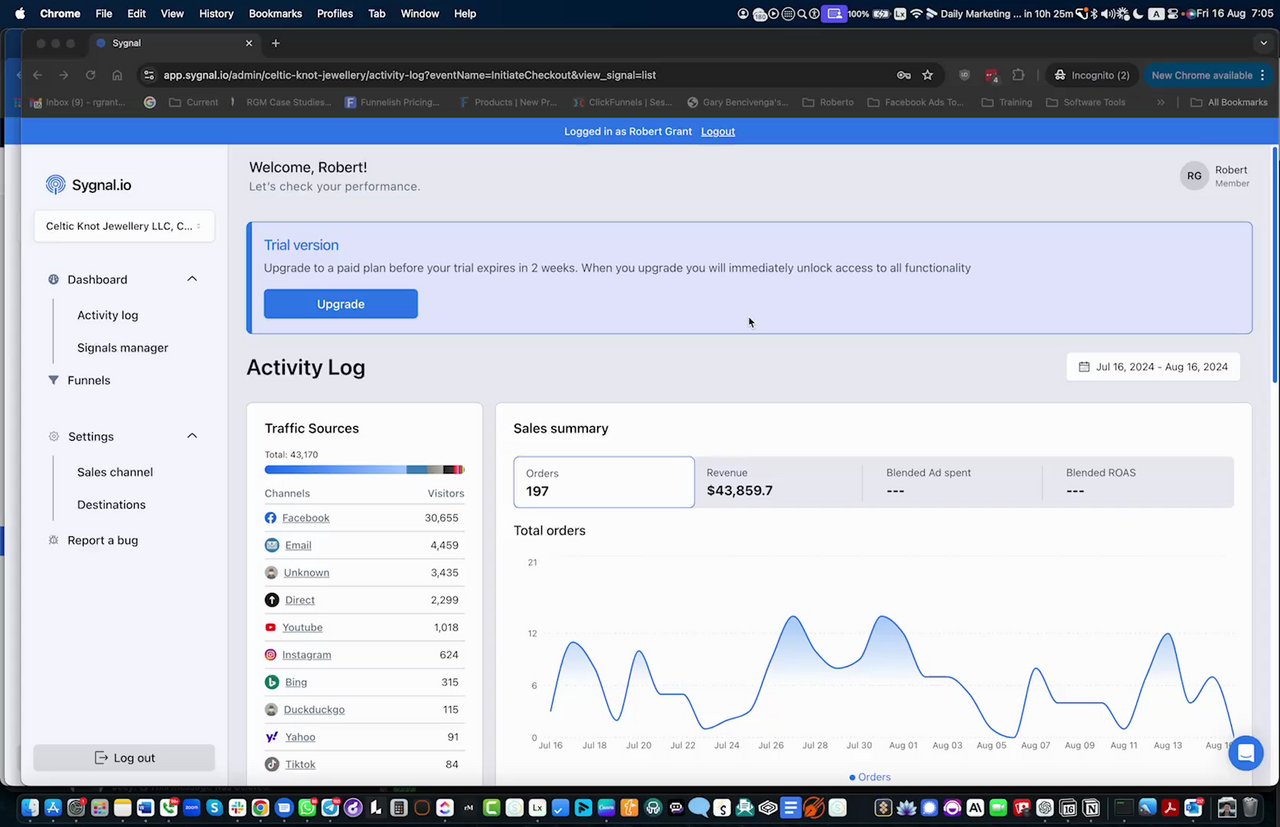Open the chat support widget
This screenshot has height=827, width=1280.
pos(1246,753)
